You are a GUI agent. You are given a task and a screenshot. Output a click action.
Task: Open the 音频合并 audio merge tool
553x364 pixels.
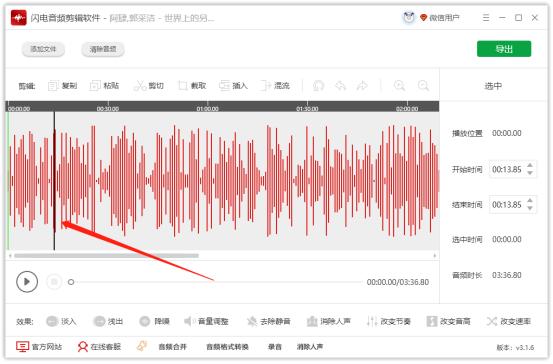pyautogui.click(x=172, y=347)
